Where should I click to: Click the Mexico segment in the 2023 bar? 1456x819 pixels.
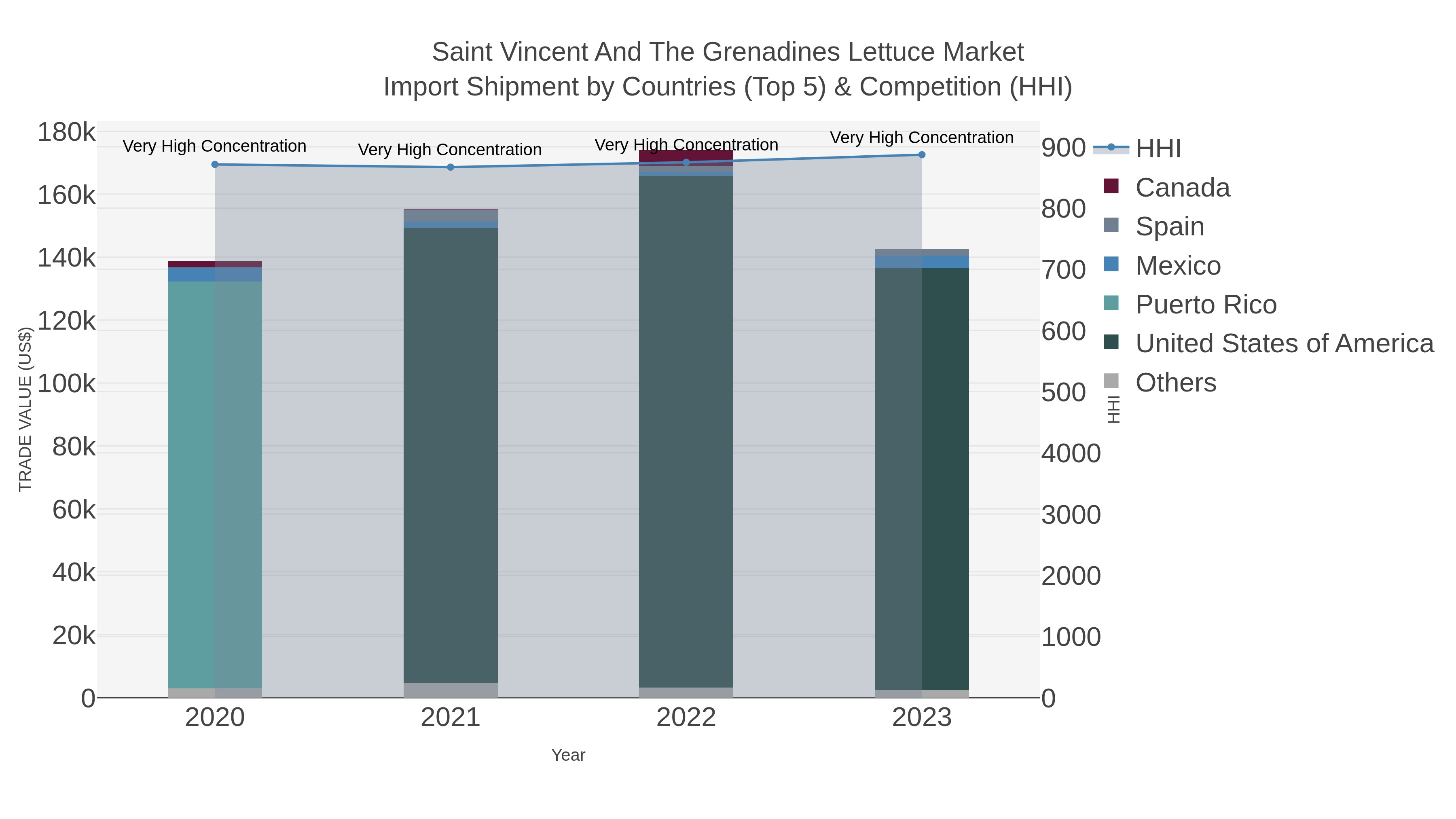[922, 262]
